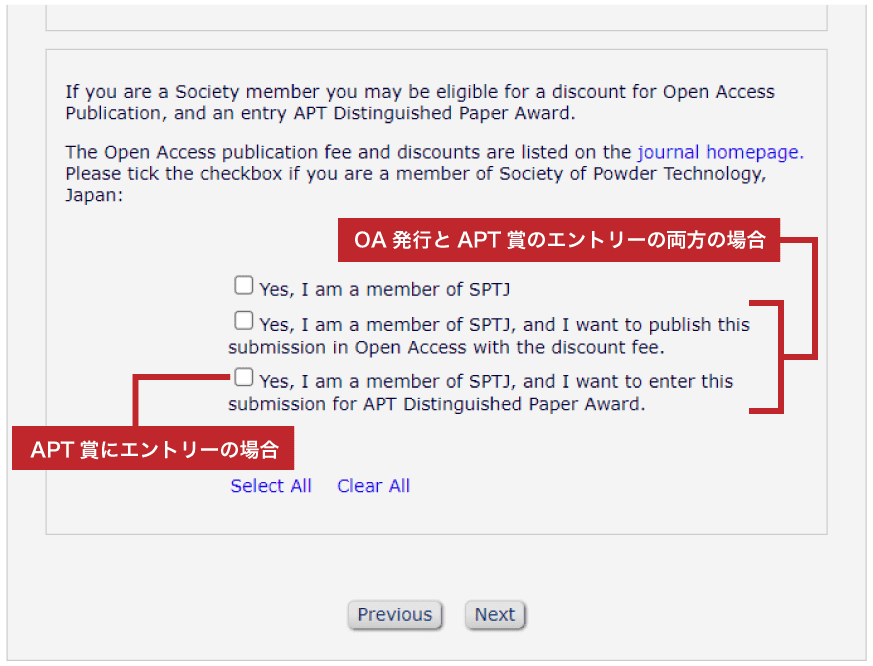Click the empty panel above the Society member box

tap(436, 17)
